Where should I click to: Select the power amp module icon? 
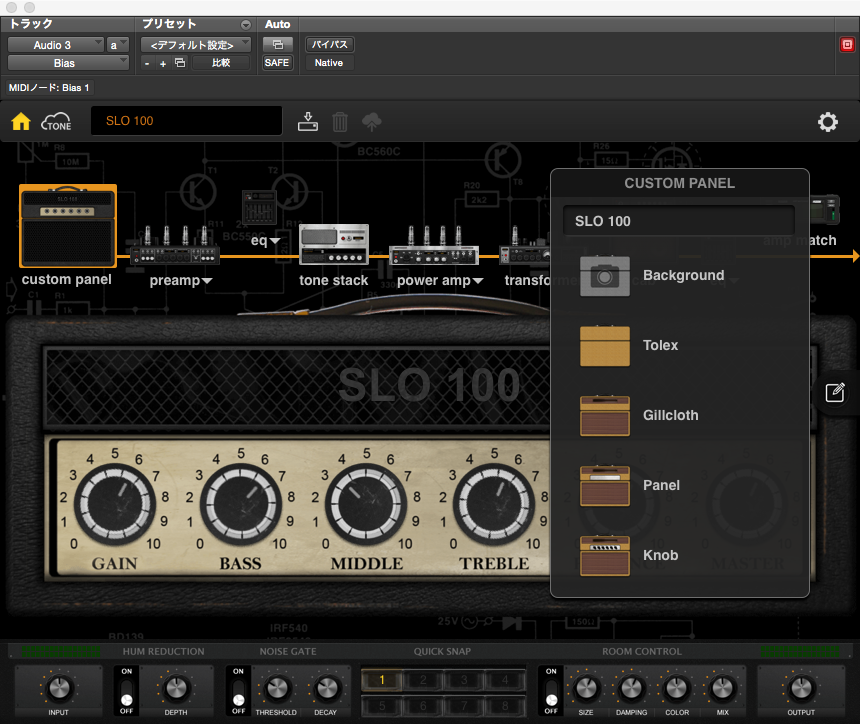434,245
